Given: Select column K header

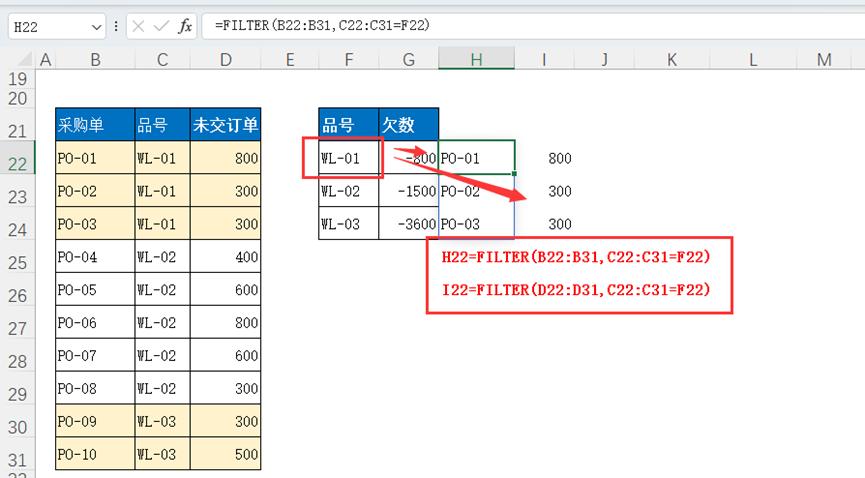Looking at the screenshot, I should [672, 60].
